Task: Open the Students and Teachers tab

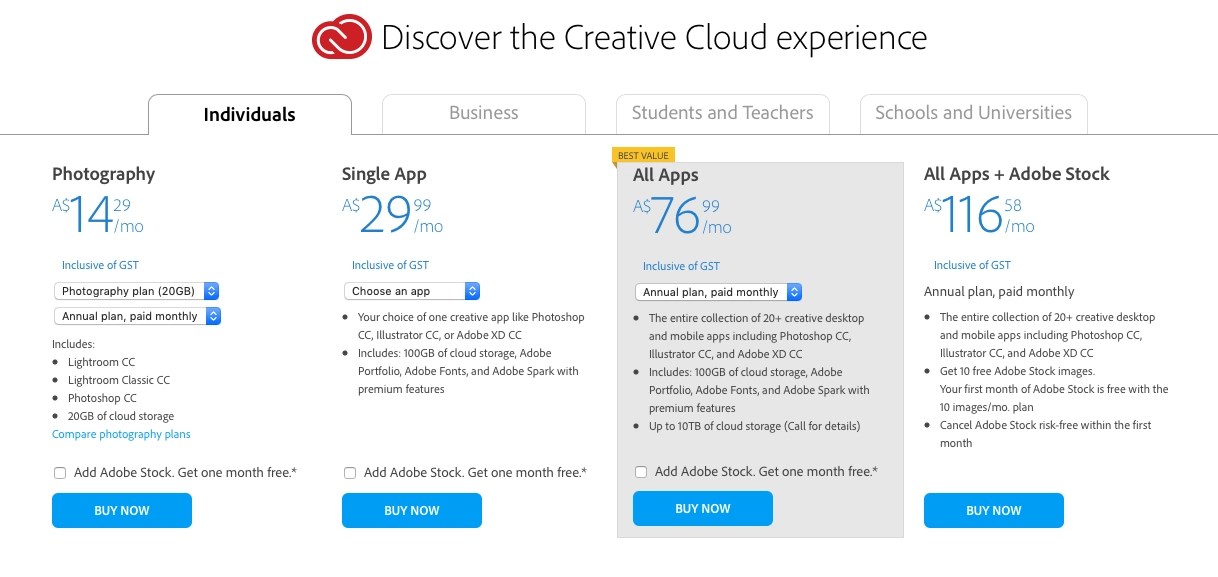Action: pos(721,113)
